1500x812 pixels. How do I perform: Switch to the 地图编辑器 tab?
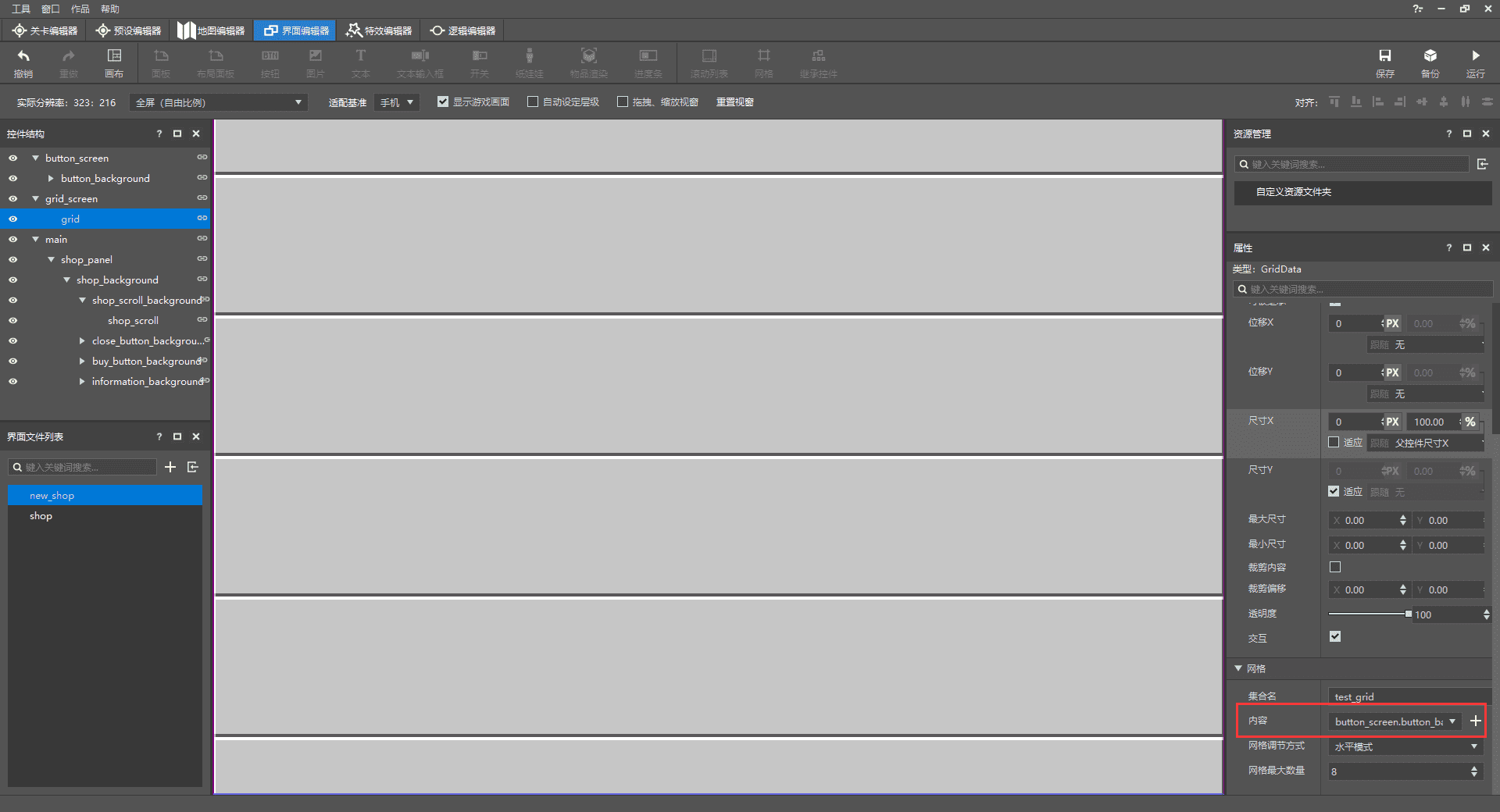click(x=211, y=30)
